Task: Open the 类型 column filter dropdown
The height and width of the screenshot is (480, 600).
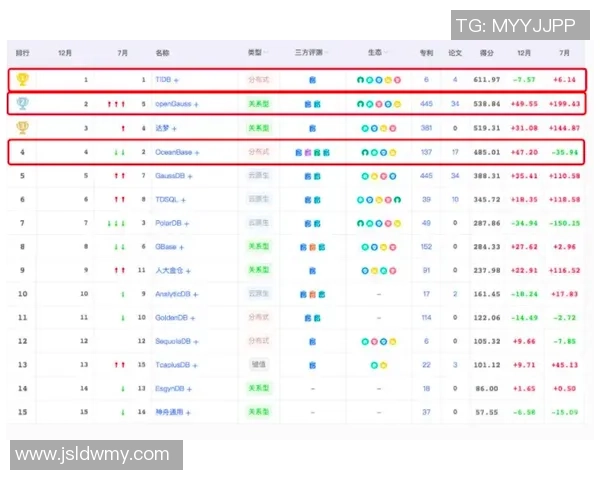Action: click(267, 52)
